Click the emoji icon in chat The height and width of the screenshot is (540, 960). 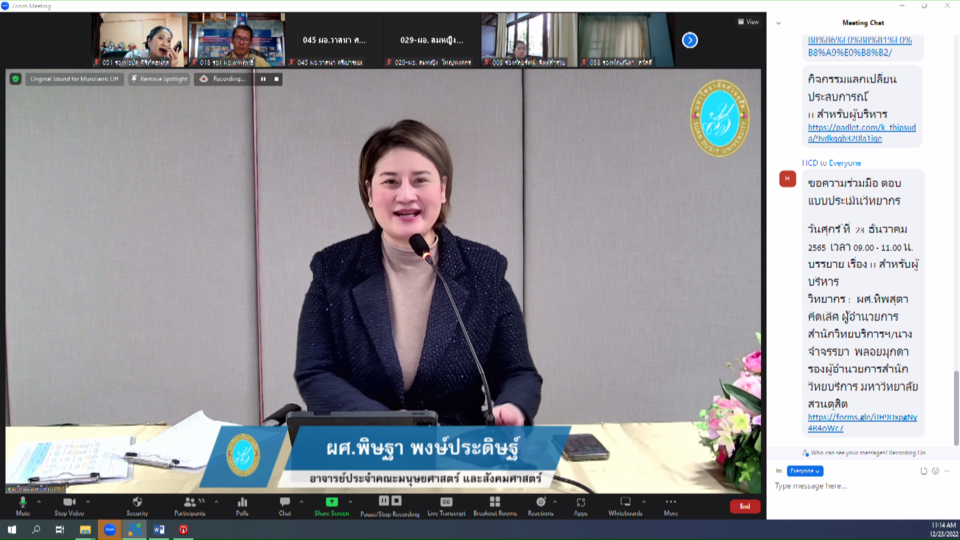[x=936, y=471]
